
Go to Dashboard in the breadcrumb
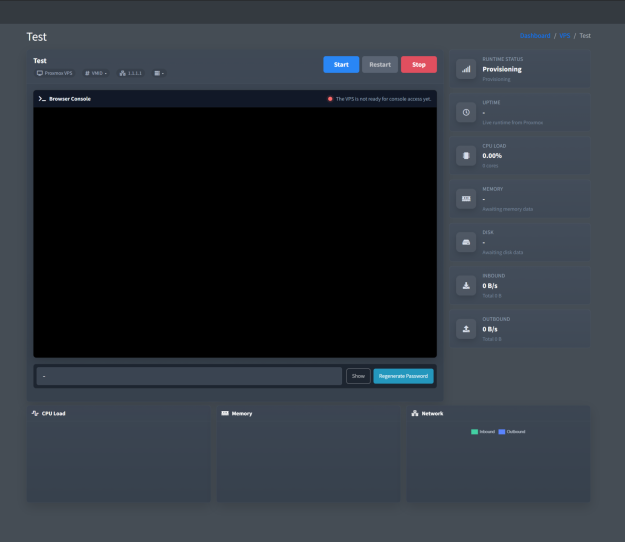[535, 35]
